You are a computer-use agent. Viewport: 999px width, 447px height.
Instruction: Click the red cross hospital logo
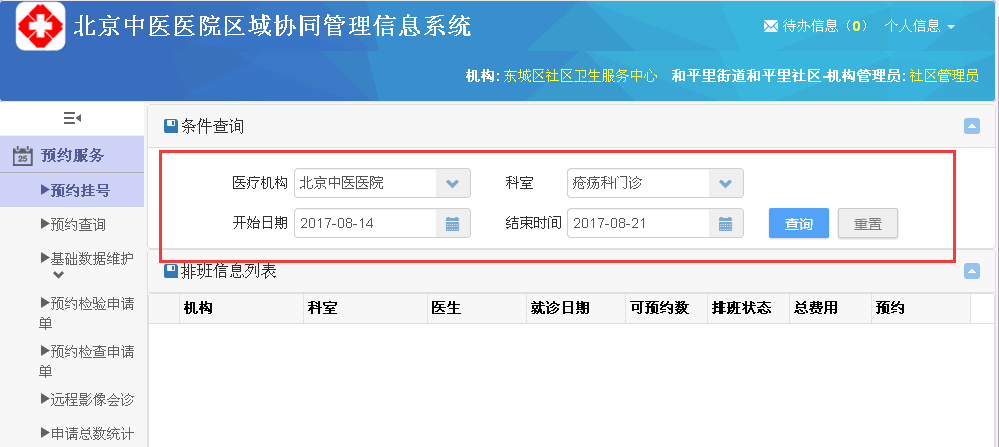pos(40,26)
